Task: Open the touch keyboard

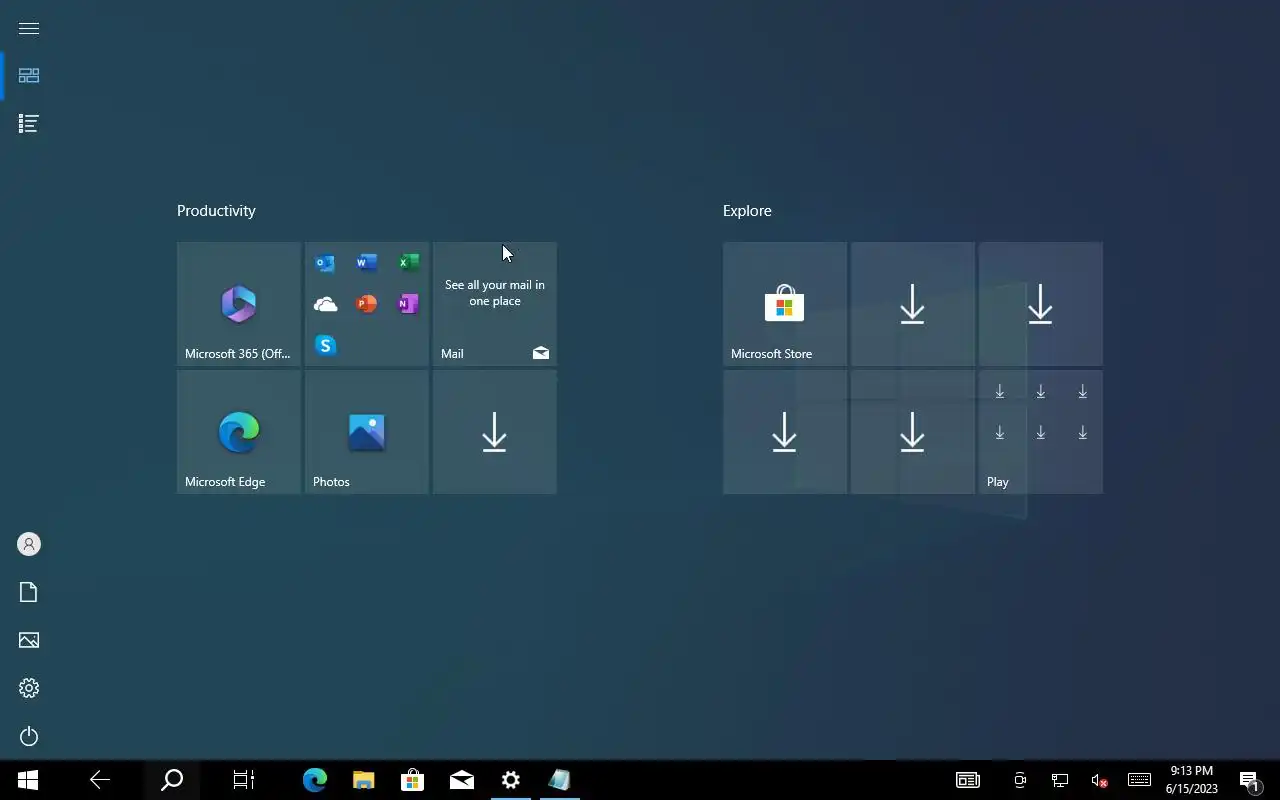Action: 1139,780
